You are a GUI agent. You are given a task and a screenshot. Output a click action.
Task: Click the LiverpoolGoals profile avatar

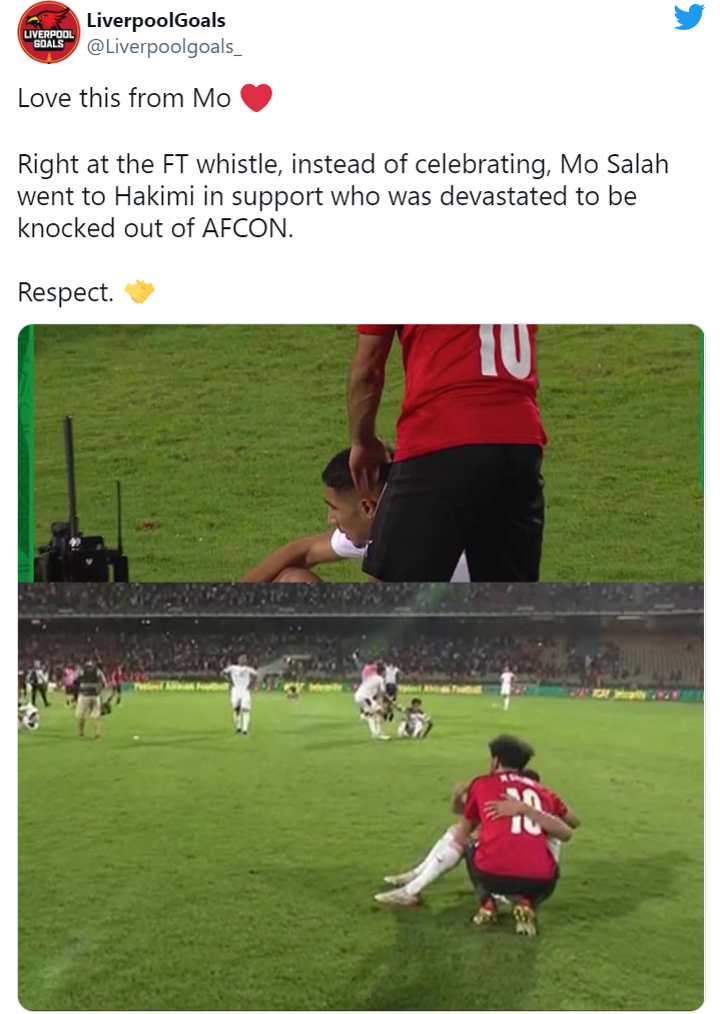tap(49, 33)
